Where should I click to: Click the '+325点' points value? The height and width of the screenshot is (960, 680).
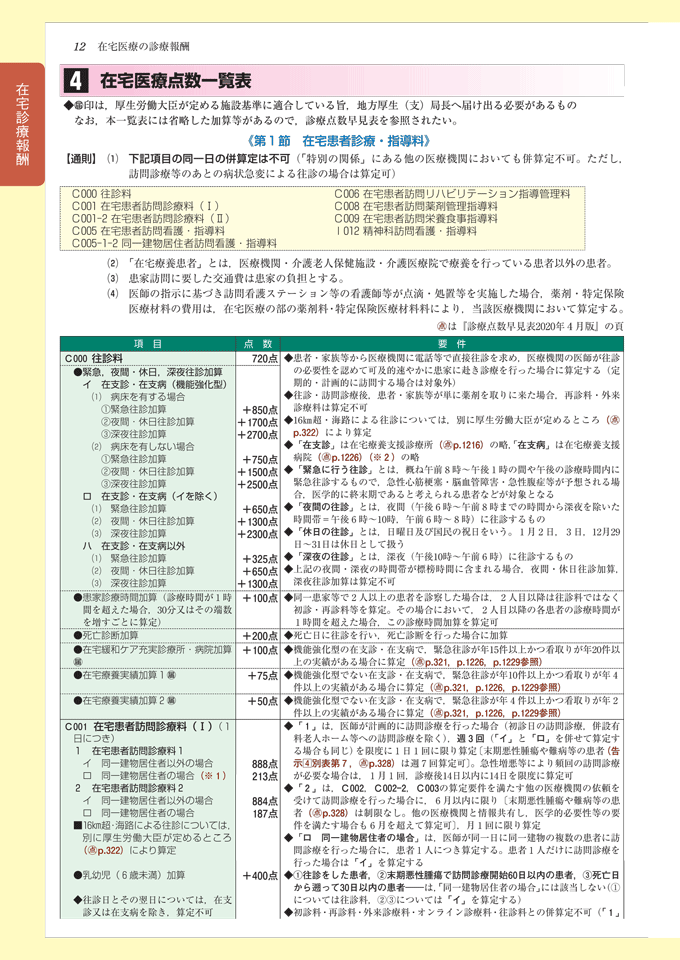point(260,559)
